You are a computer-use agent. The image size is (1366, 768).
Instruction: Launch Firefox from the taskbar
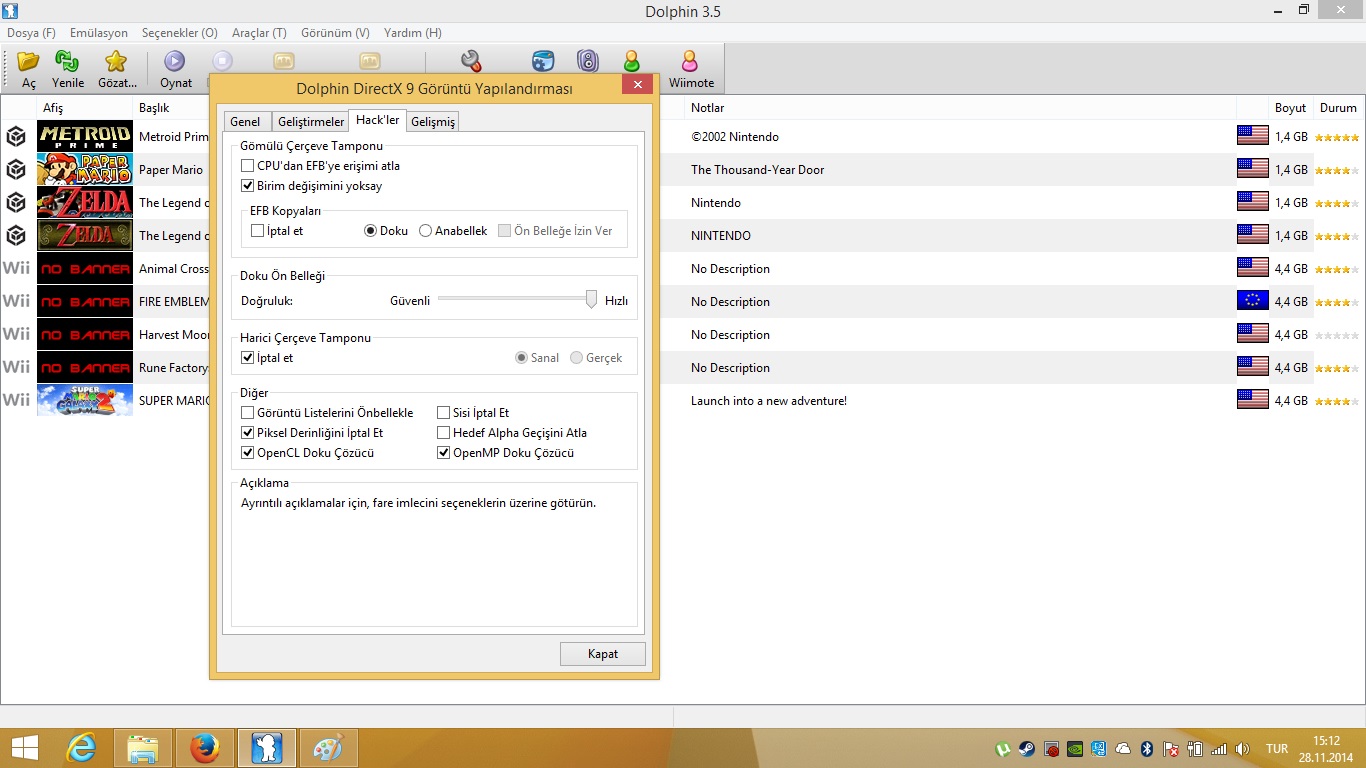[205, 748]
